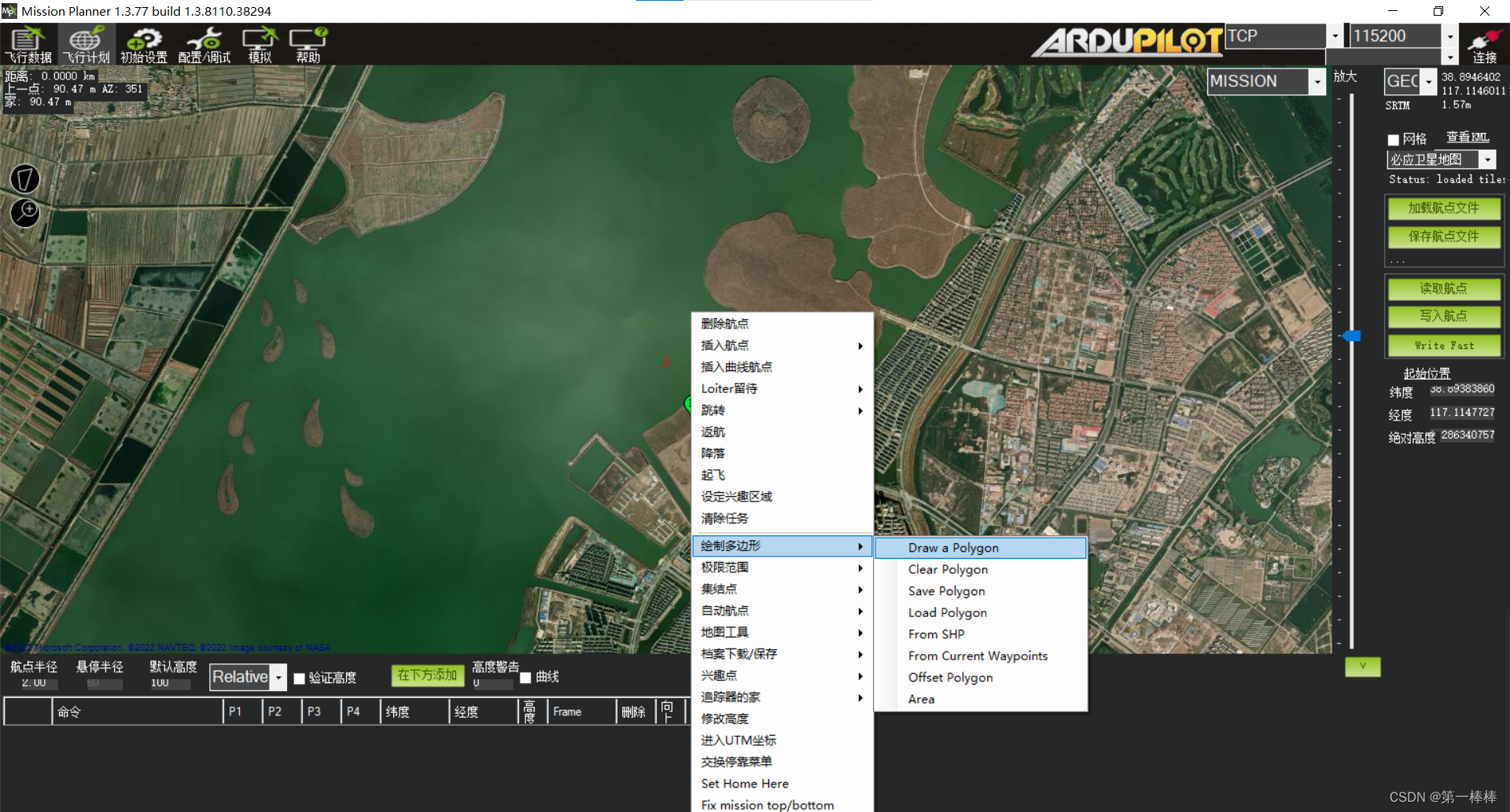Select Draw a Polygon from submenu
This screenshot has width=1510, height=812.
[980, 548]
